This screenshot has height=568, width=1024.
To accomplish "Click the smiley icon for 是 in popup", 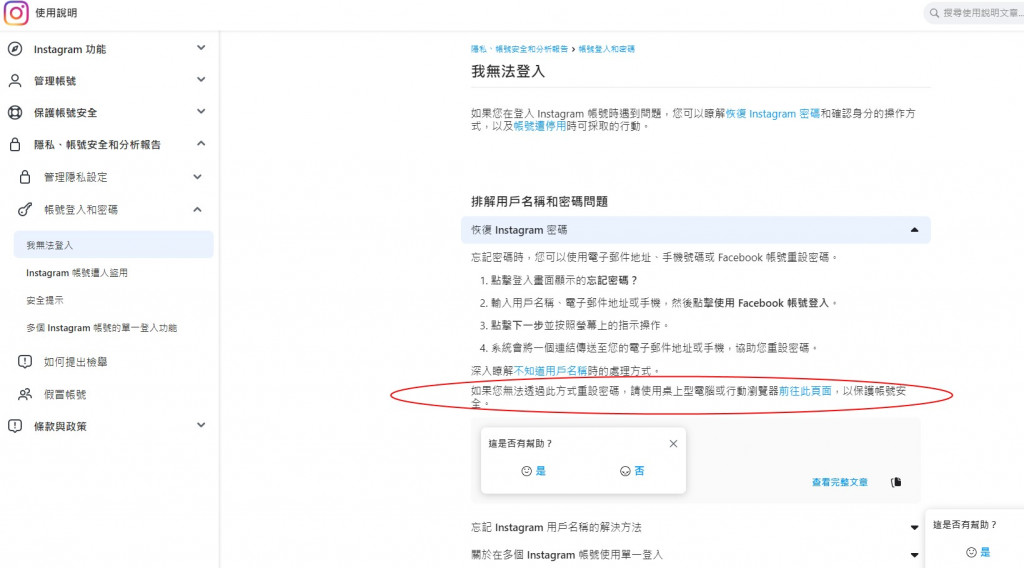I will point(526,471).
